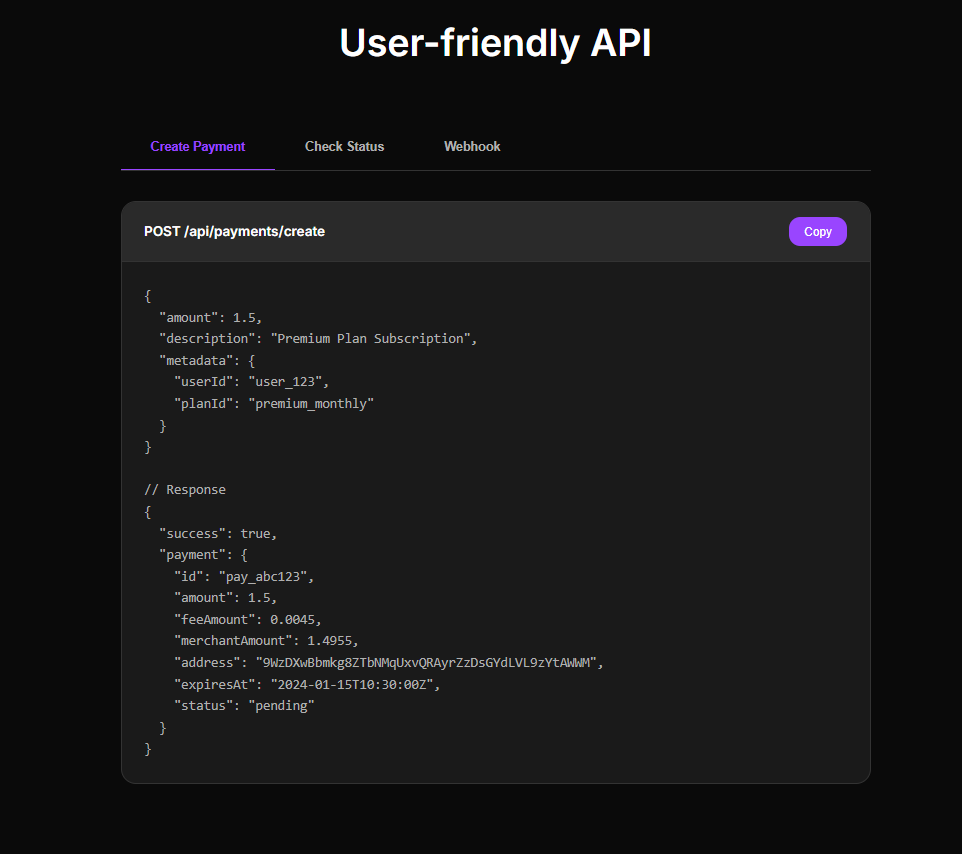The height and width of the screenshot is (854, 962).
Task: Open the Check Status tab
Action: click(x=344, y=146)
